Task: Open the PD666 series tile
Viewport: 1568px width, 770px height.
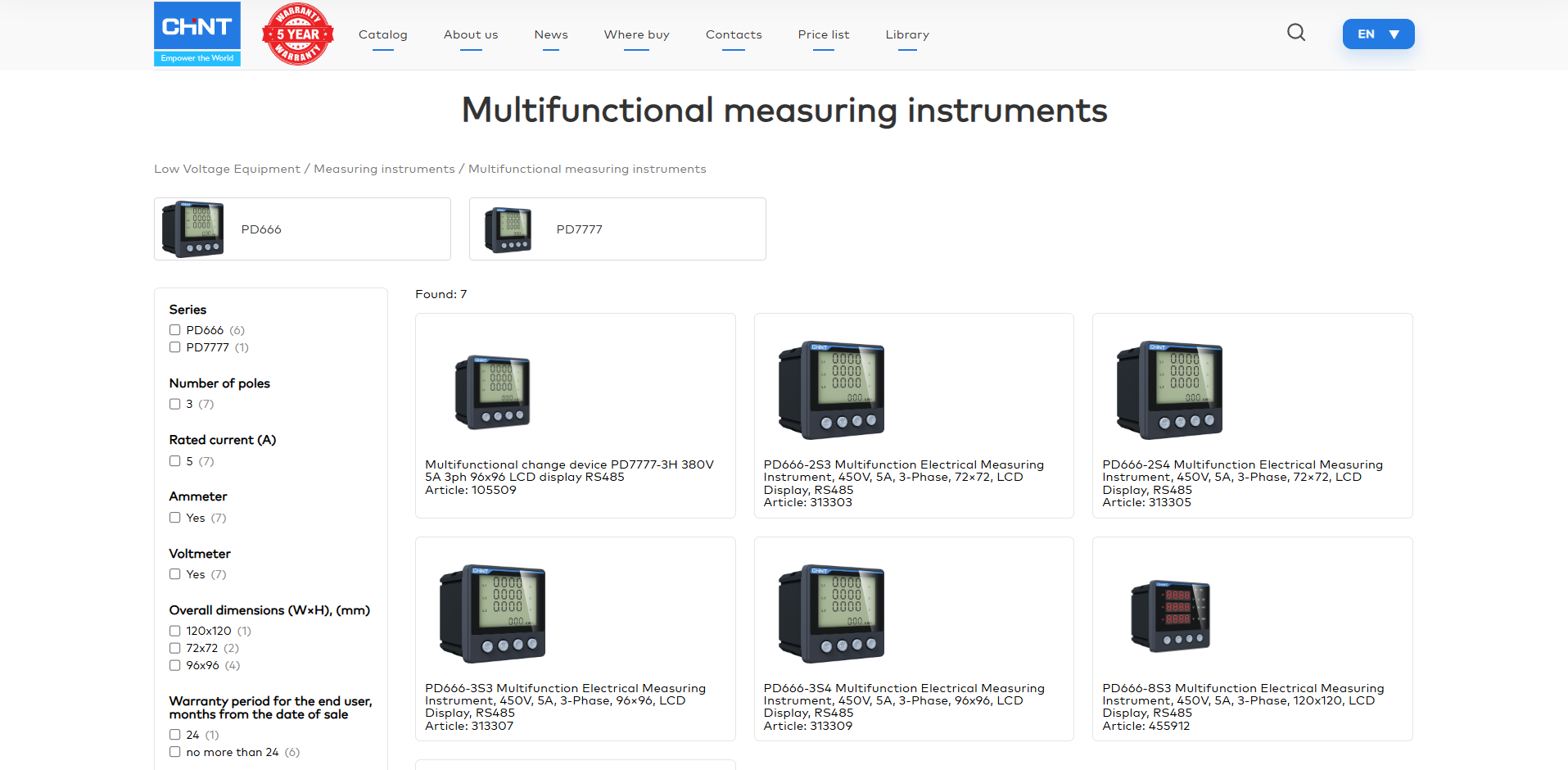Action: 302,229
